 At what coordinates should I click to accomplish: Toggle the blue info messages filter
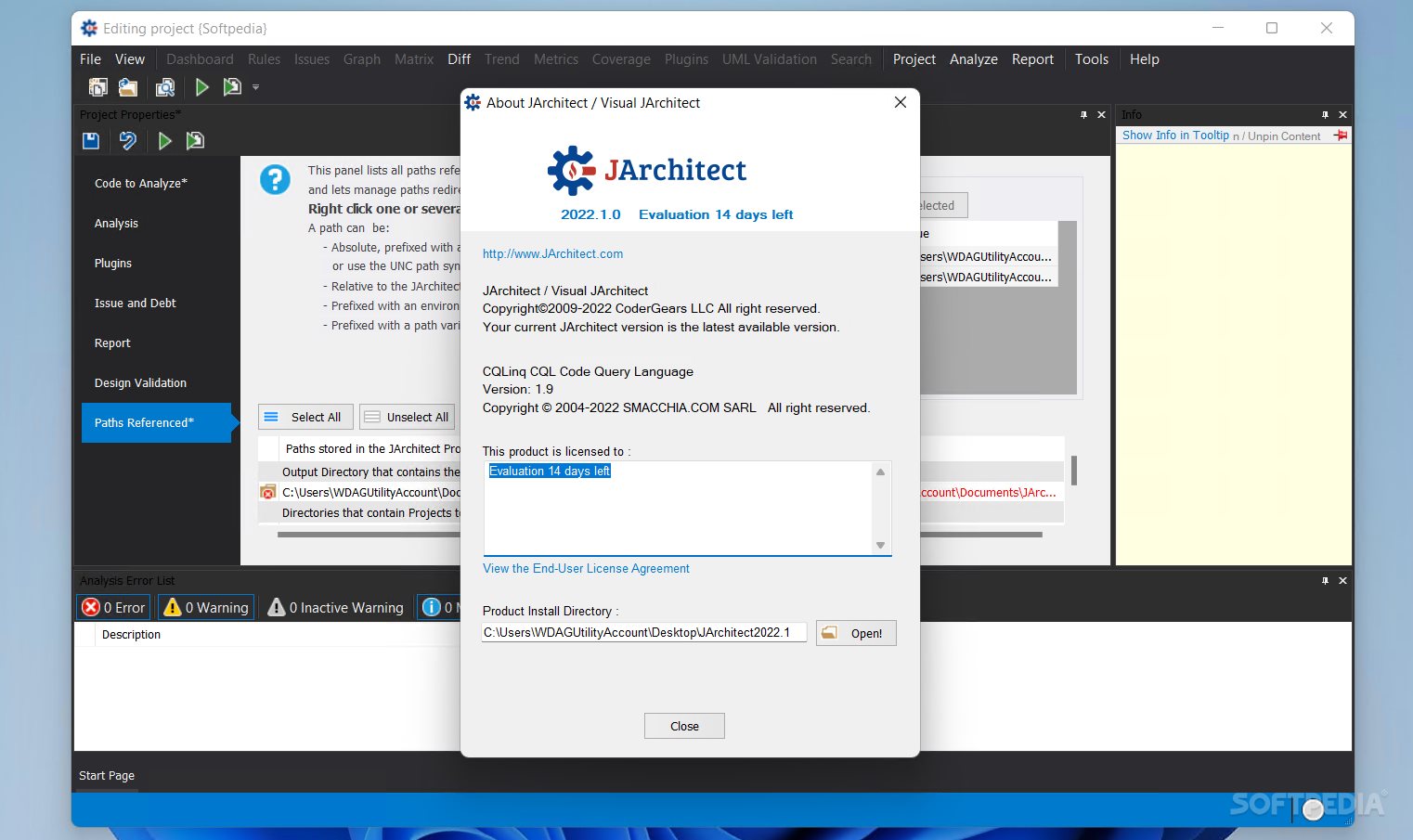click(x=438, y=608)
